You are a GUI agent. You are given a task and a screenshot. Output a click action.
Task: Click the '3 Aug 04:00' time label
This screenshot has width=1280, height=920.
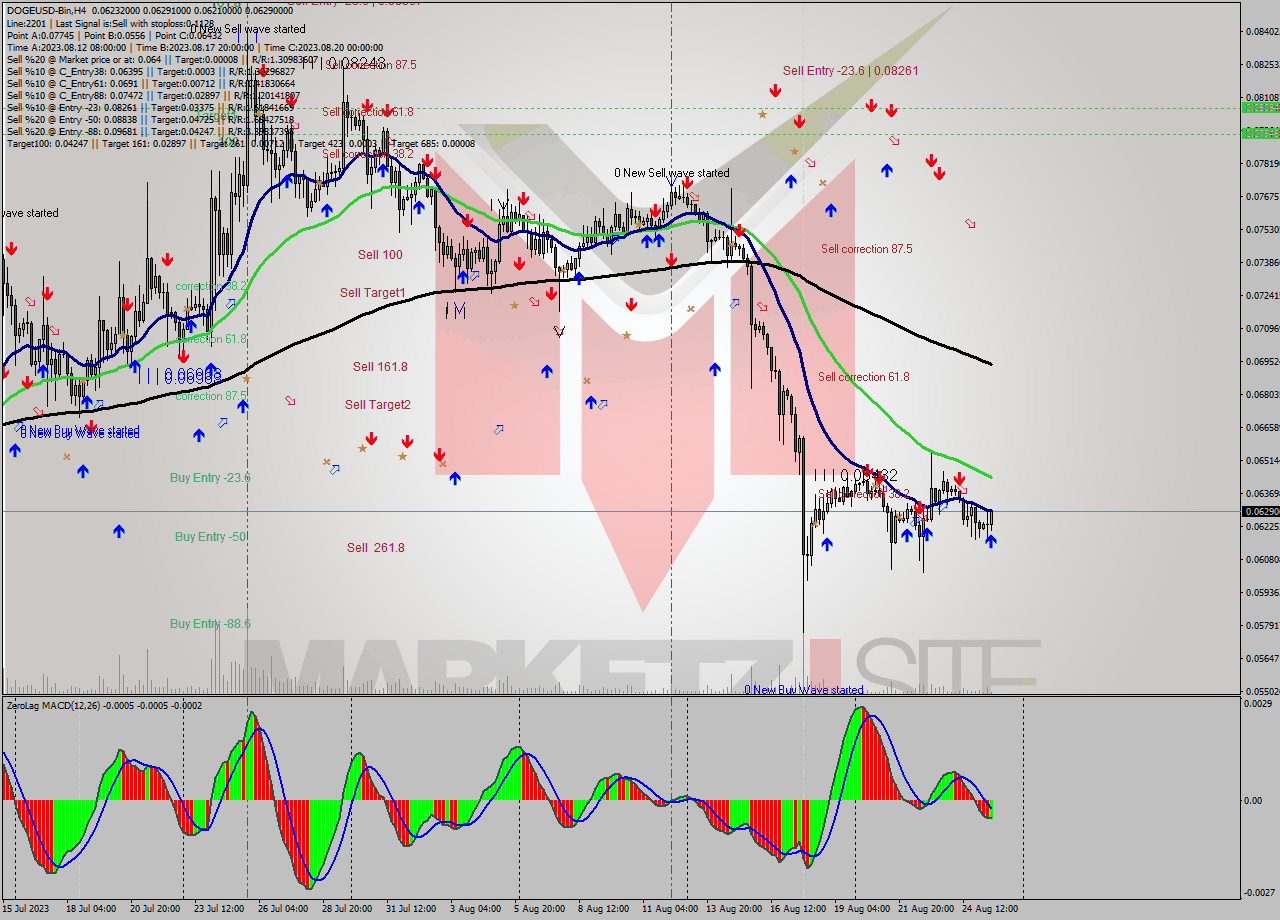point(476,909)
